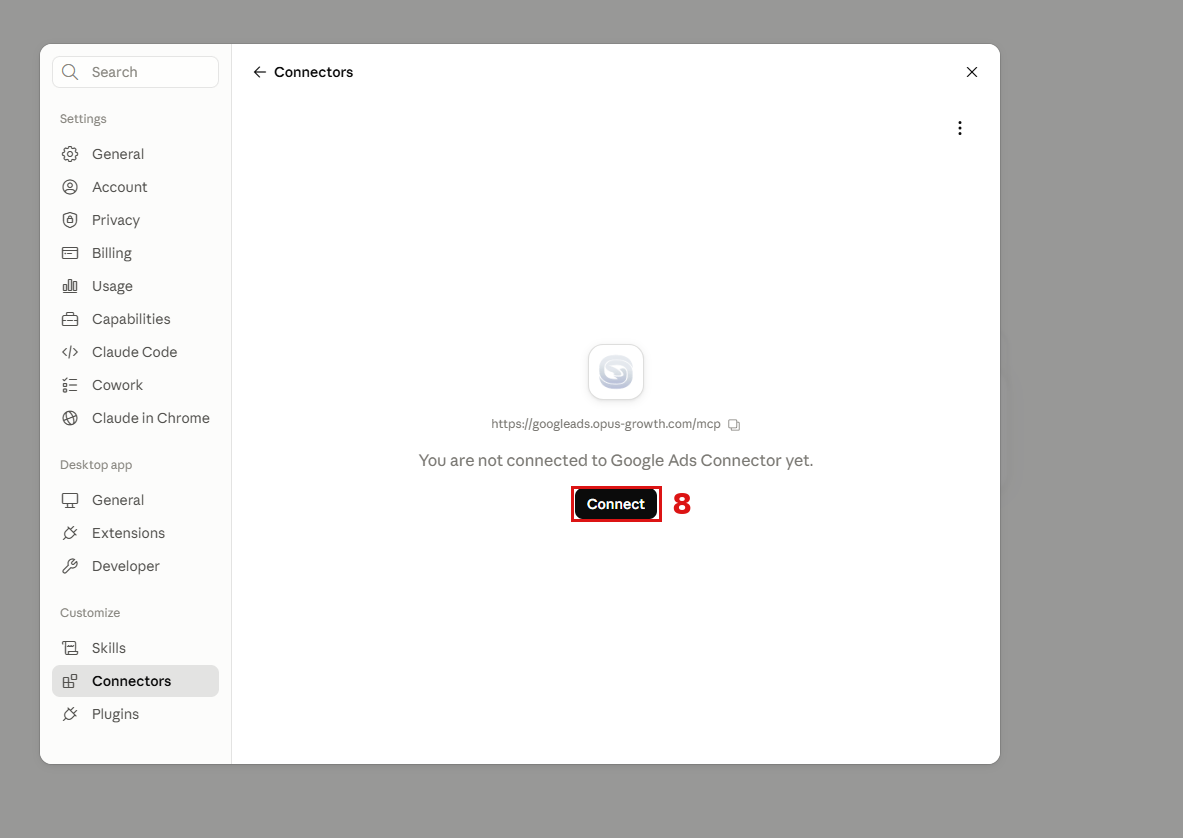
Task: Open Developer settings wrench item
Action: point(136,566)
